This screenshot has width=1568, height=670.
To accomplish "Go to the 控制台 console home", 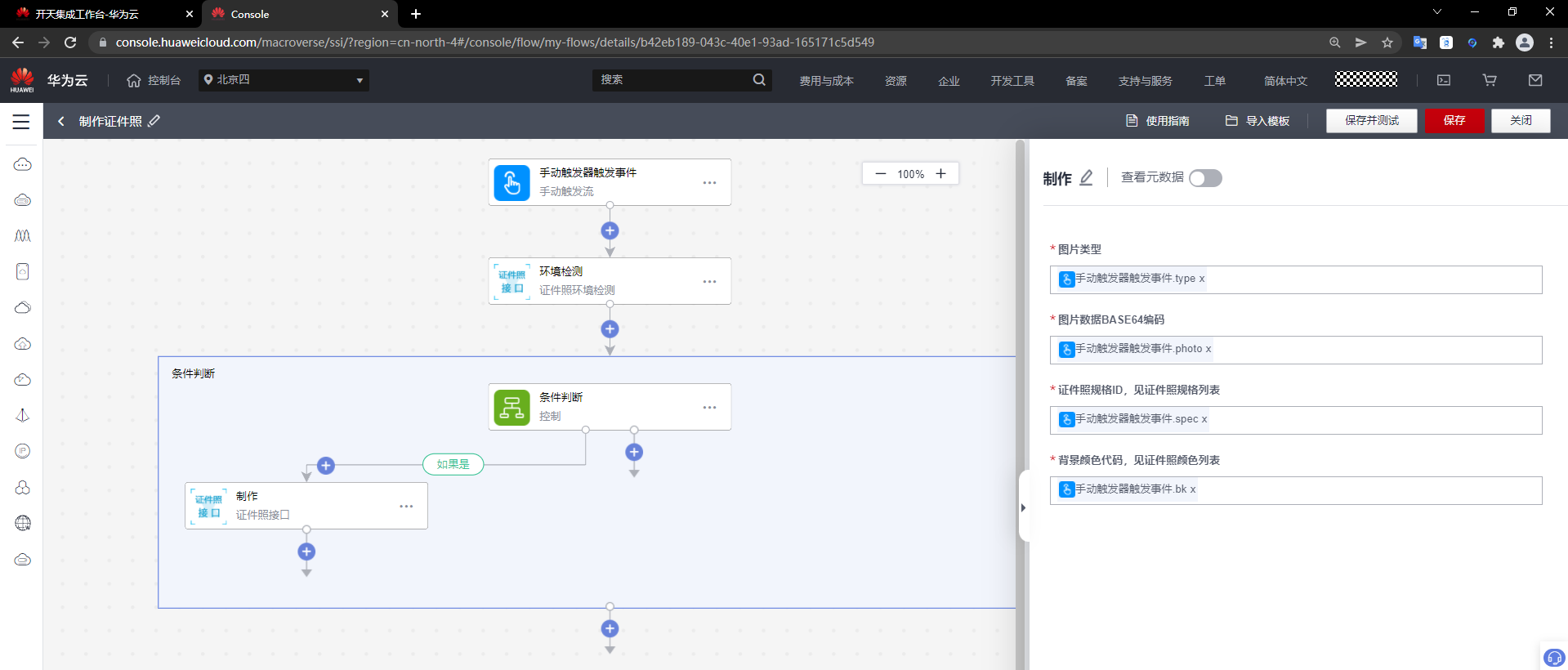I will 154,80.
